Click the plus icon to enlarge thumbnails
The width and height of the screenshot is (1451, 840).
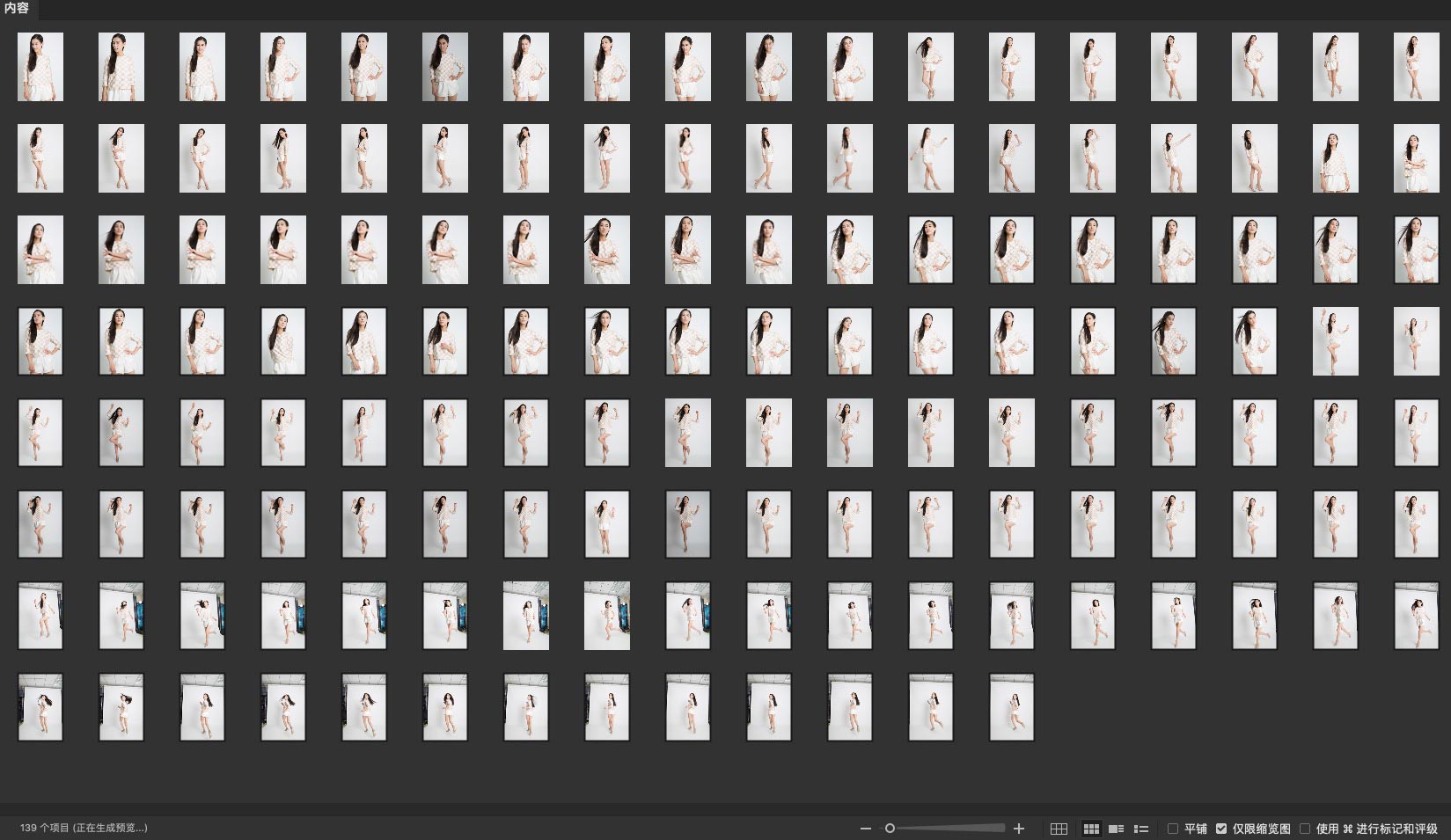coord(1019,829)
